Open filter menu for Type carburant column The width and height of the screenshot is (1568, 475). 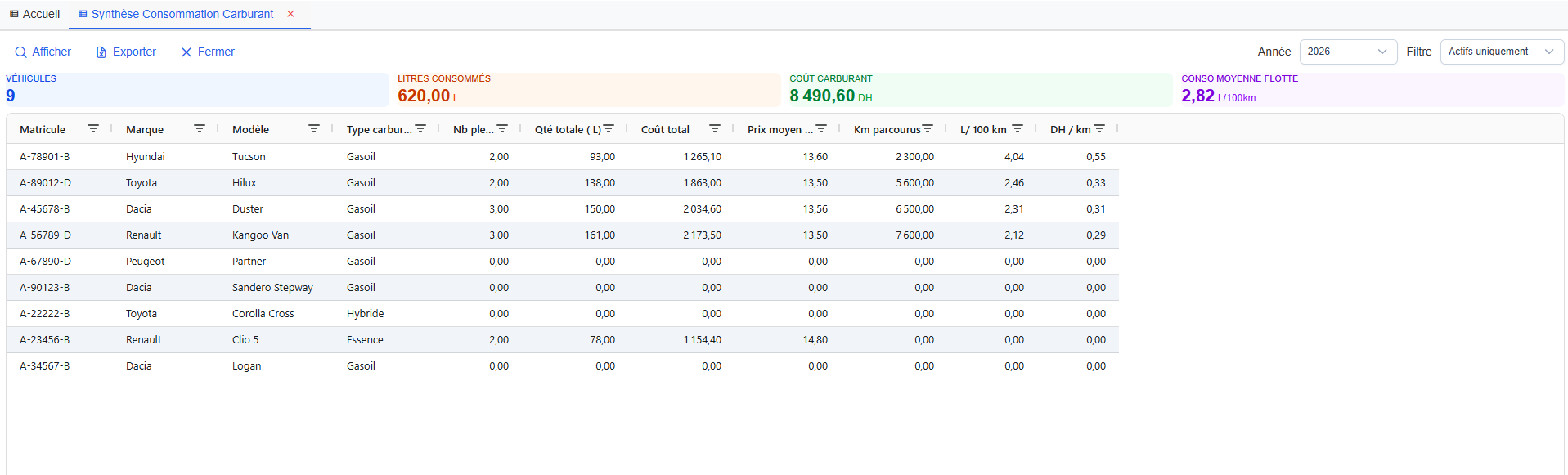point(420,129)
